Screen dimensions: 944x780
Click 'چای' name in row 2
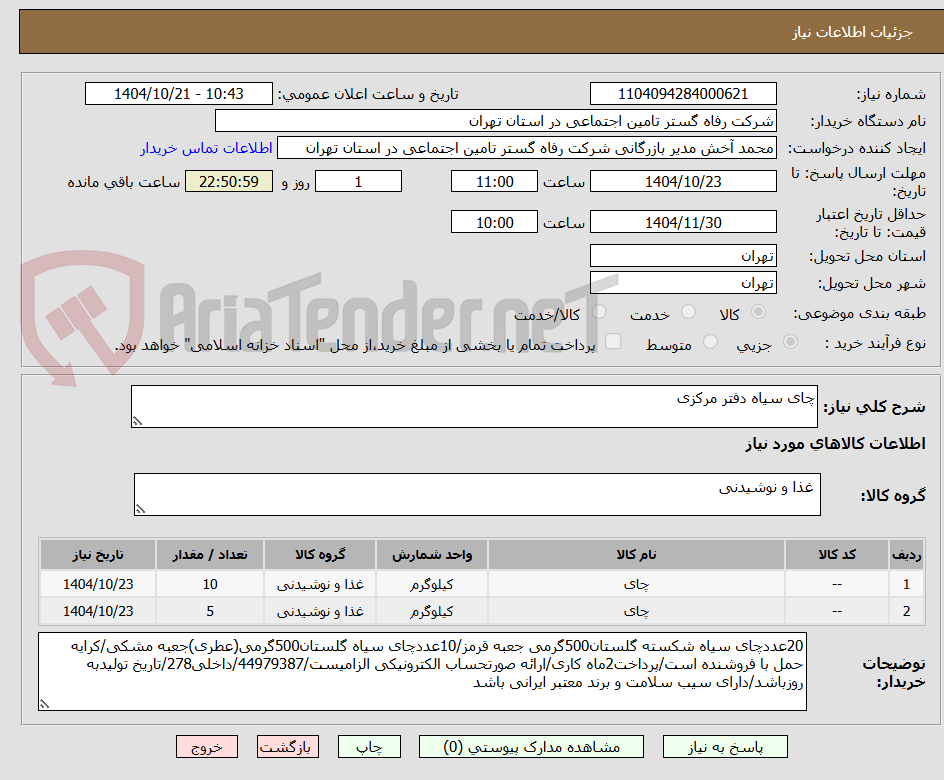[x=636, y=611]
